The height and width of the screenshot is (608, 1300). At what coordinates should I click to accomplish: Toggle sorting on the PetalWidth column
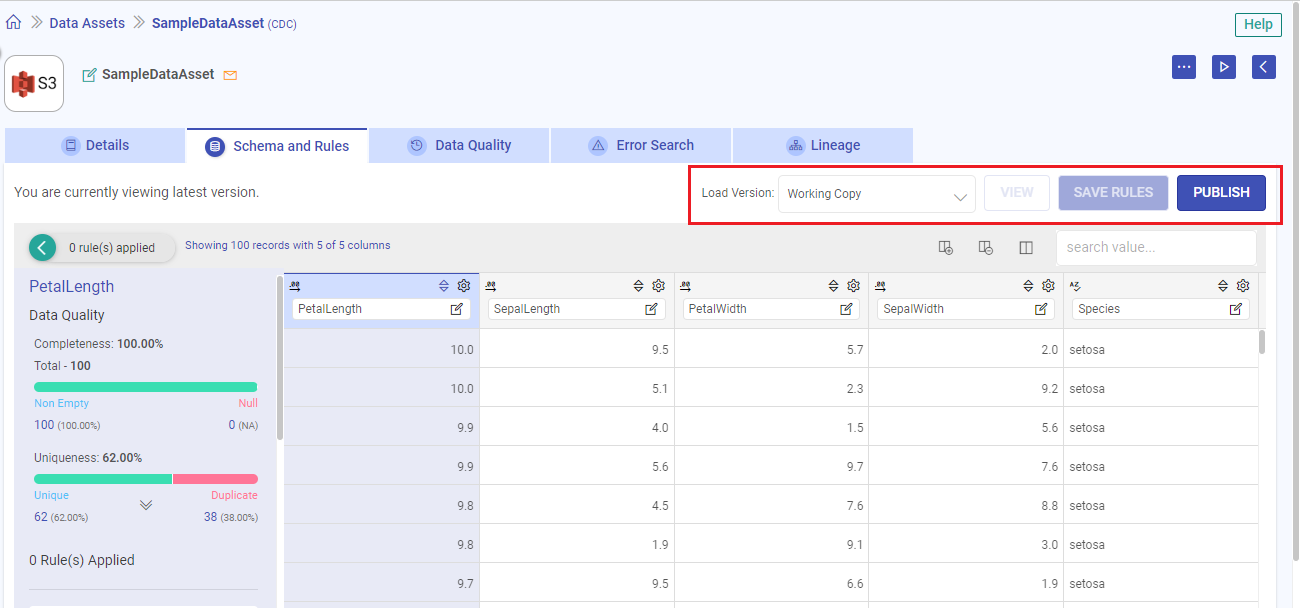(833, 285)
